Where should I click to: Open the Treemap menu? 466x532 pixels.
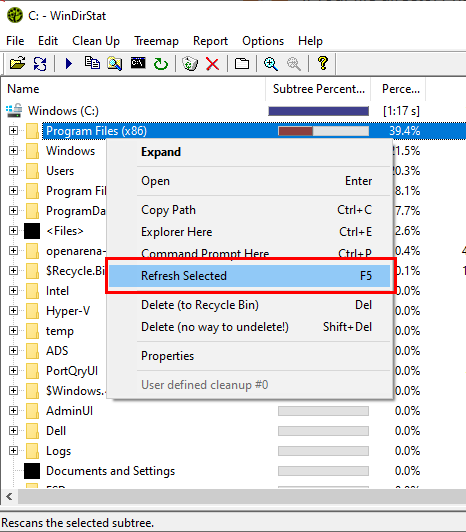[156, 41]
